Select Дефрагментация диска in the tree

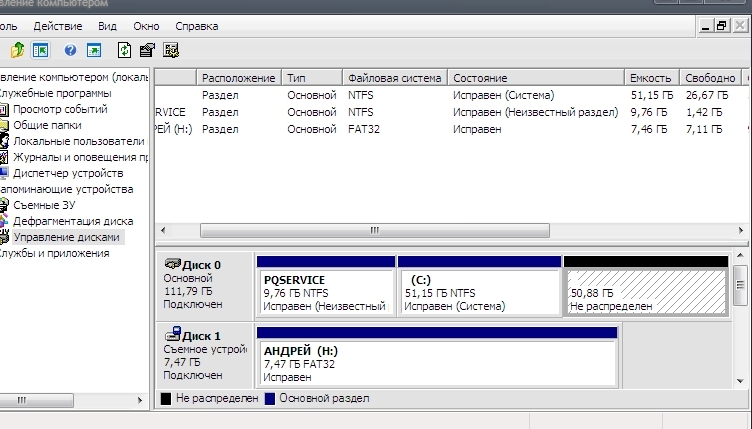pyautogui.click(x=72, y=221)
